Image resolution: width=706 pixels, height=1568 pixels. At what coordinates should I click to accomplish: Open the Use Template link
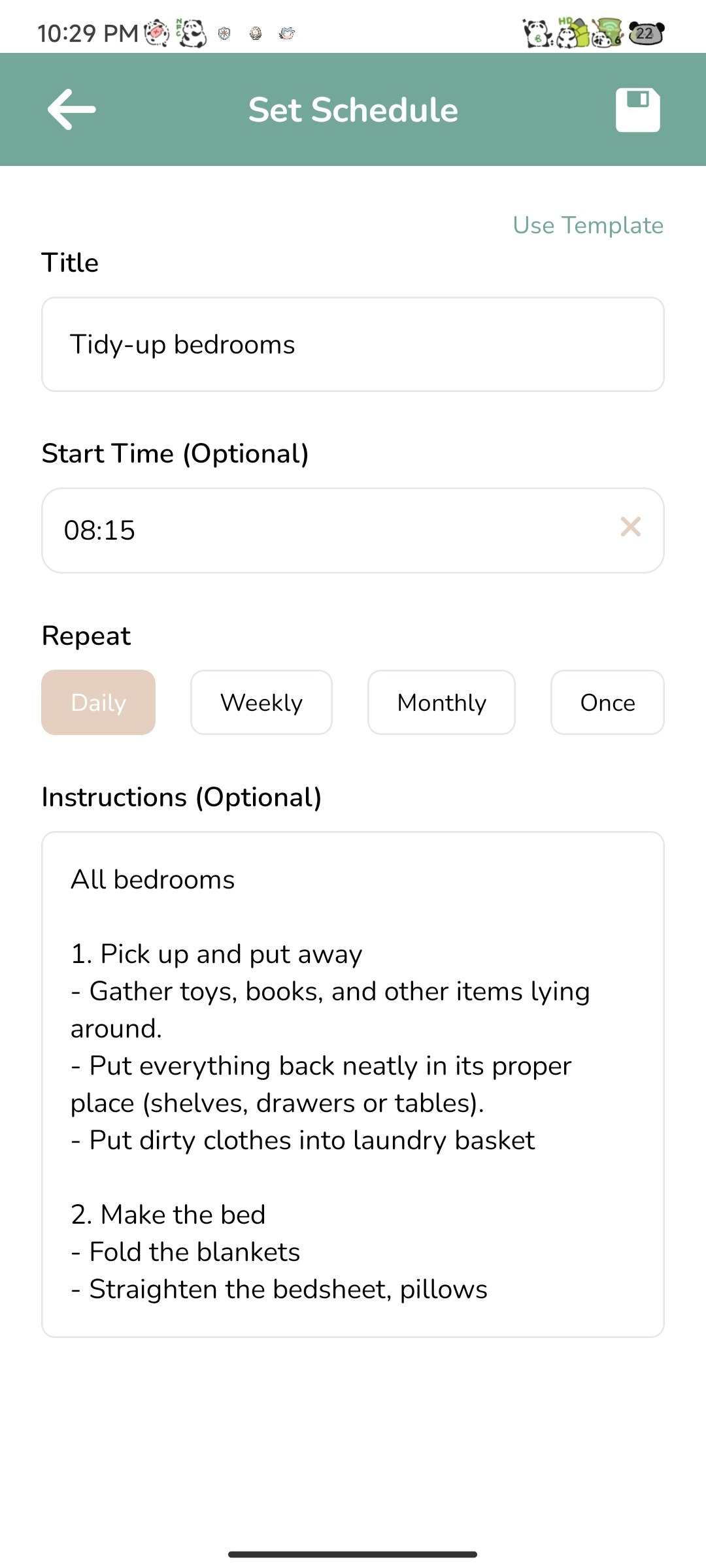pyautogui.click(x=588, y=225)
